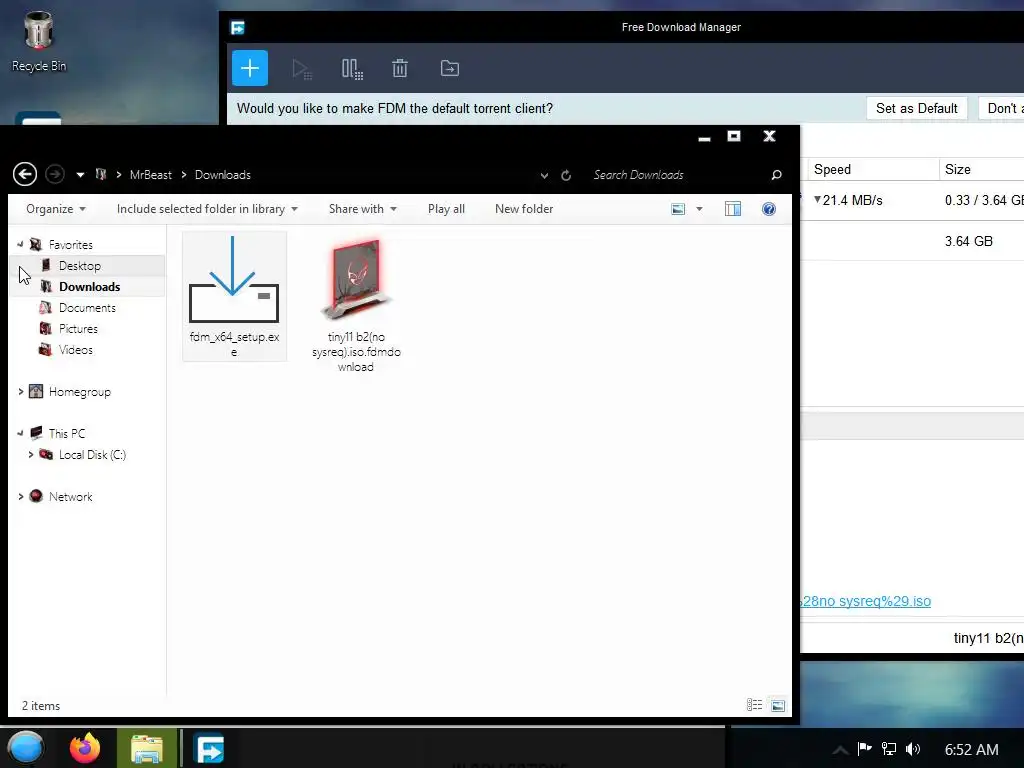Expand Homegroup in navigation pane
1024x768 pixels.
[21, 392]
